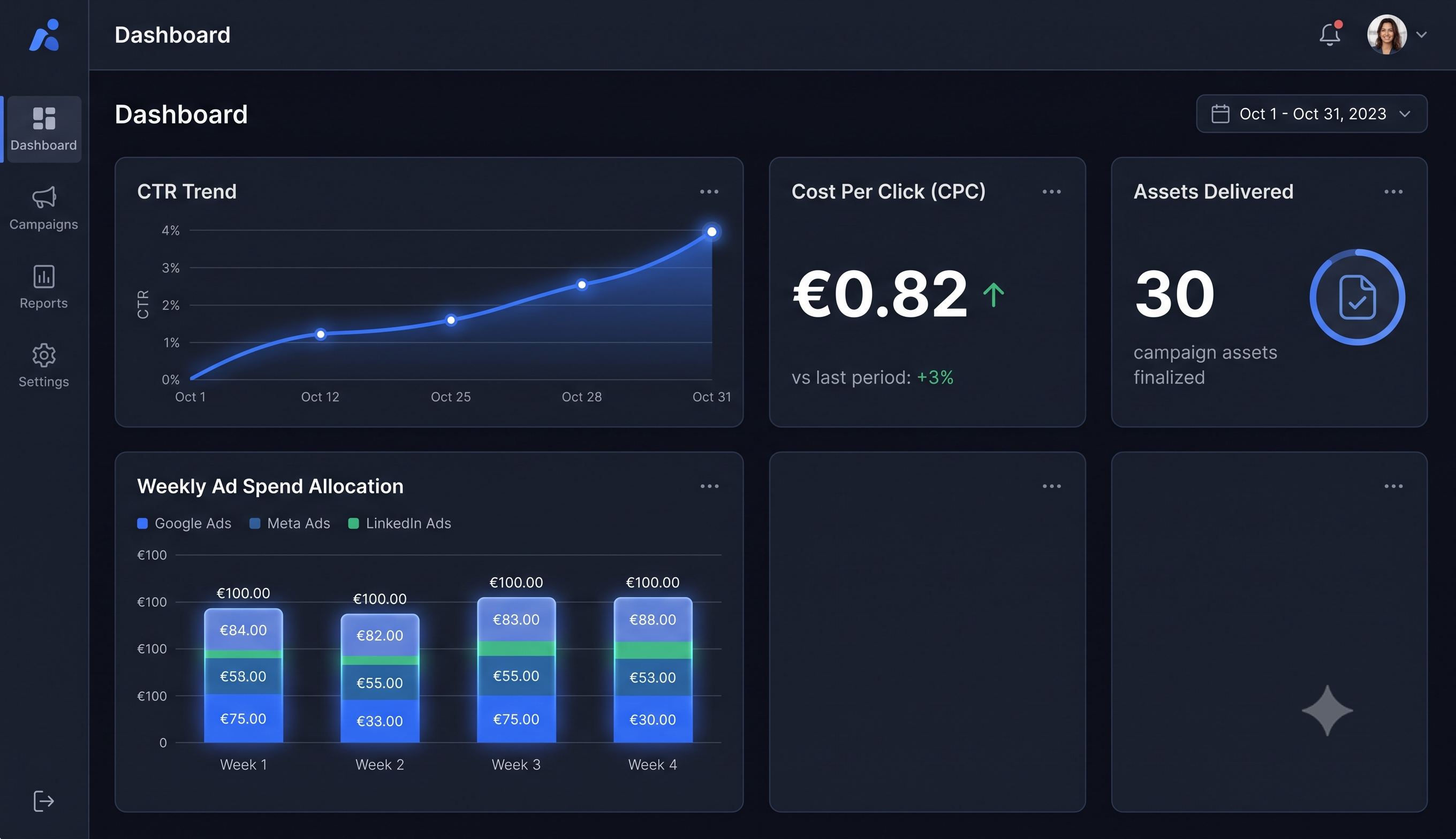Click the Dashboard title in the top header bar

coord(172,35)
